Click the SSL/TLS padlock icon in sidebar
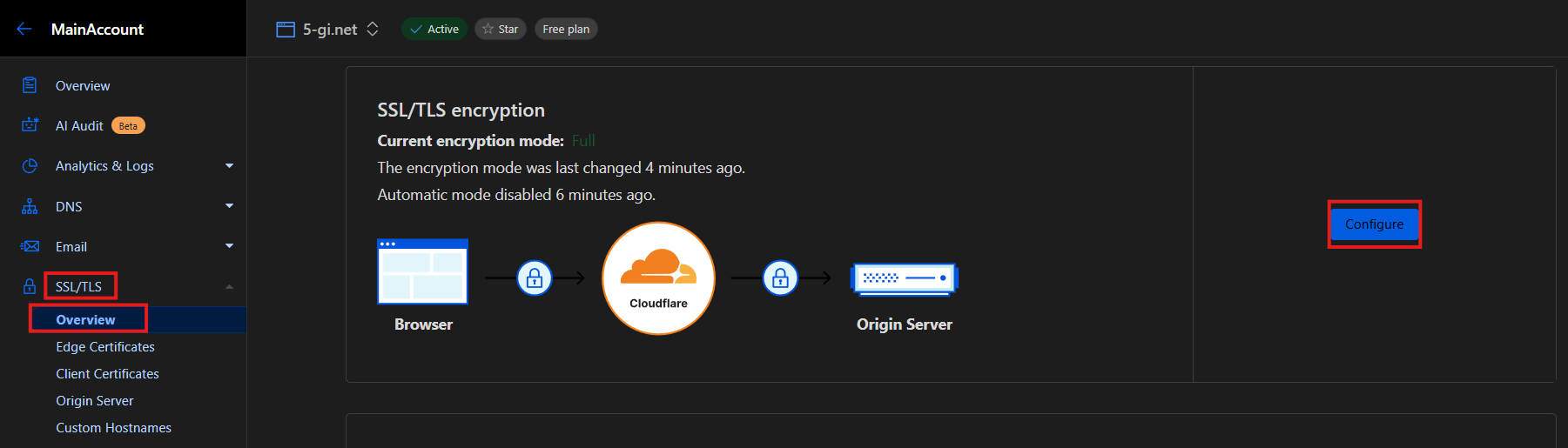 click(x=30, y=286)
